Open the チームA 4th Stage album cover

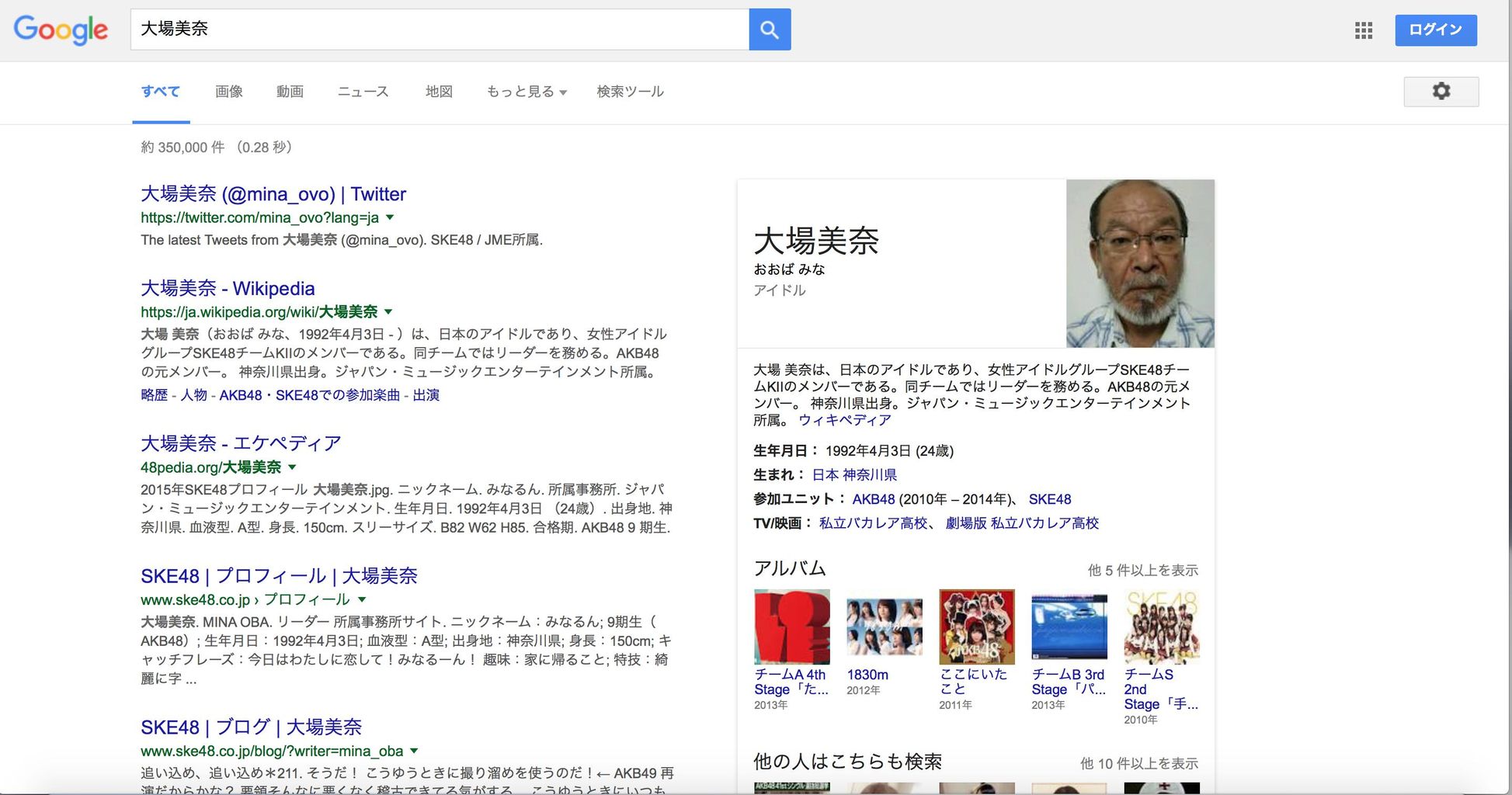pos(792,627)
